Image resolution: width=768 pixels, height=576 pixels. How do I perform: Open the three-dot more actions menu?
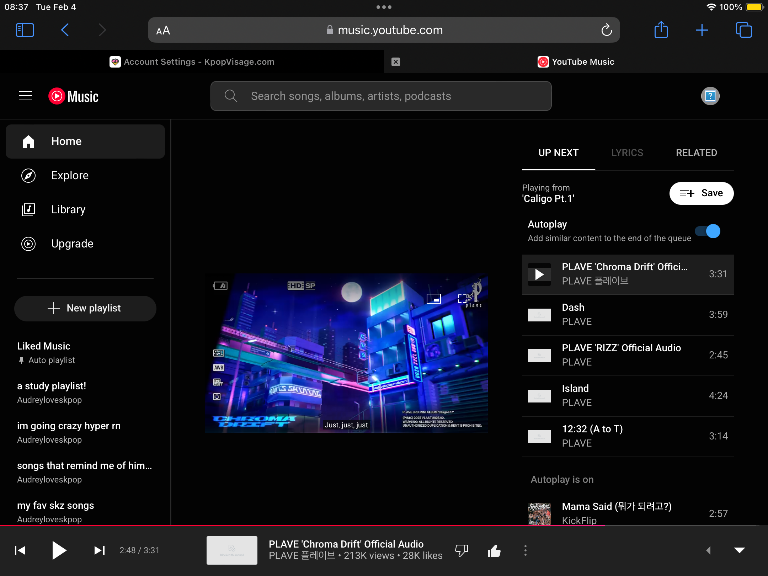pyautogui.click(x=526, y=551)
